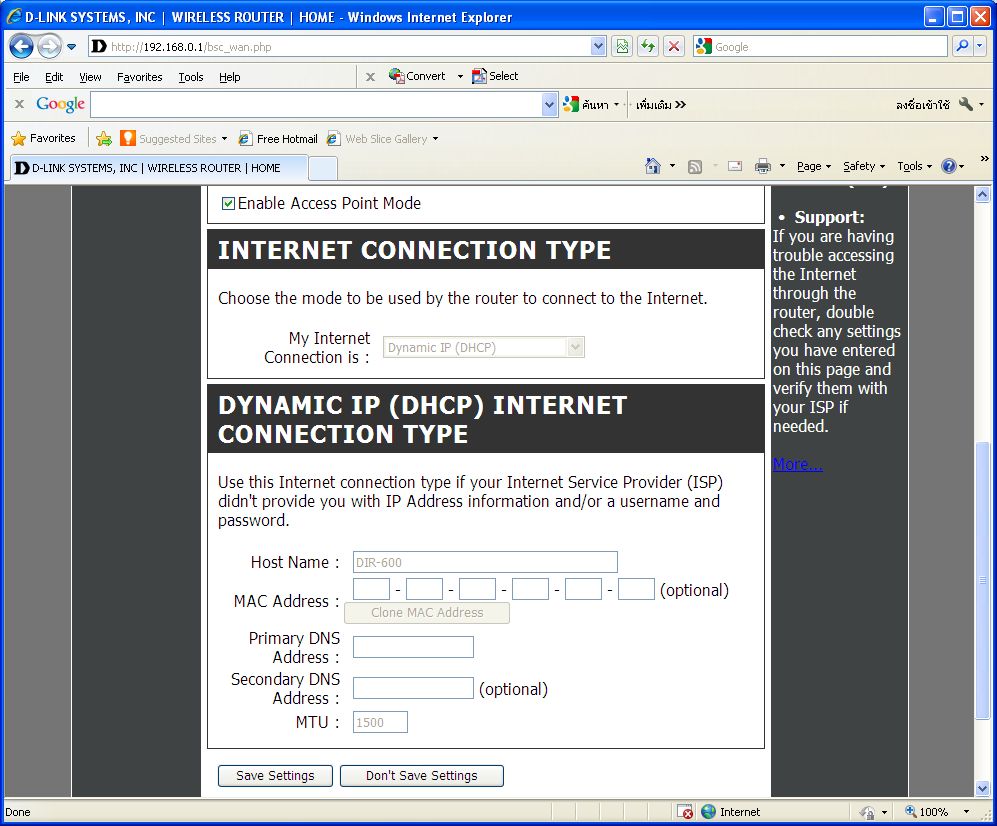Open a new blank tab
The height and width of the screenshot is (826, 997).
[323, 169]
